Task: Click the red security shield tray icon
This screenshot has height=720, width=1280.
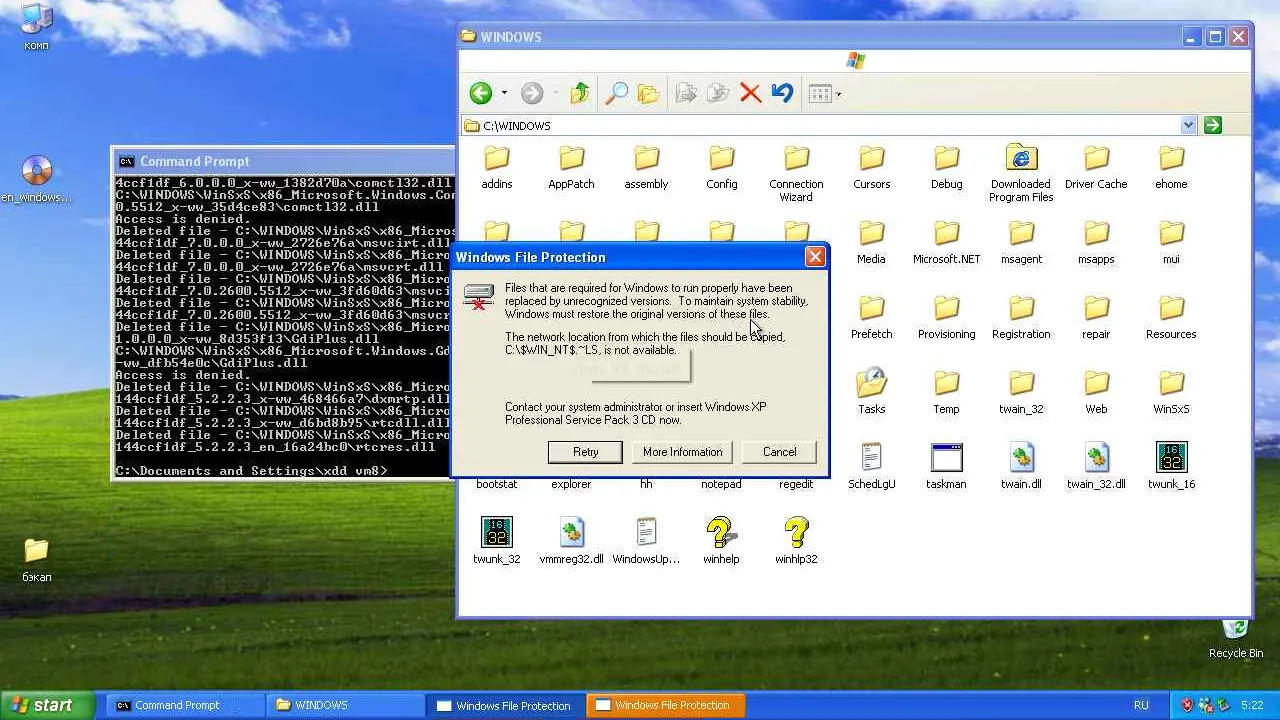Action: (x=1187, y=705)
